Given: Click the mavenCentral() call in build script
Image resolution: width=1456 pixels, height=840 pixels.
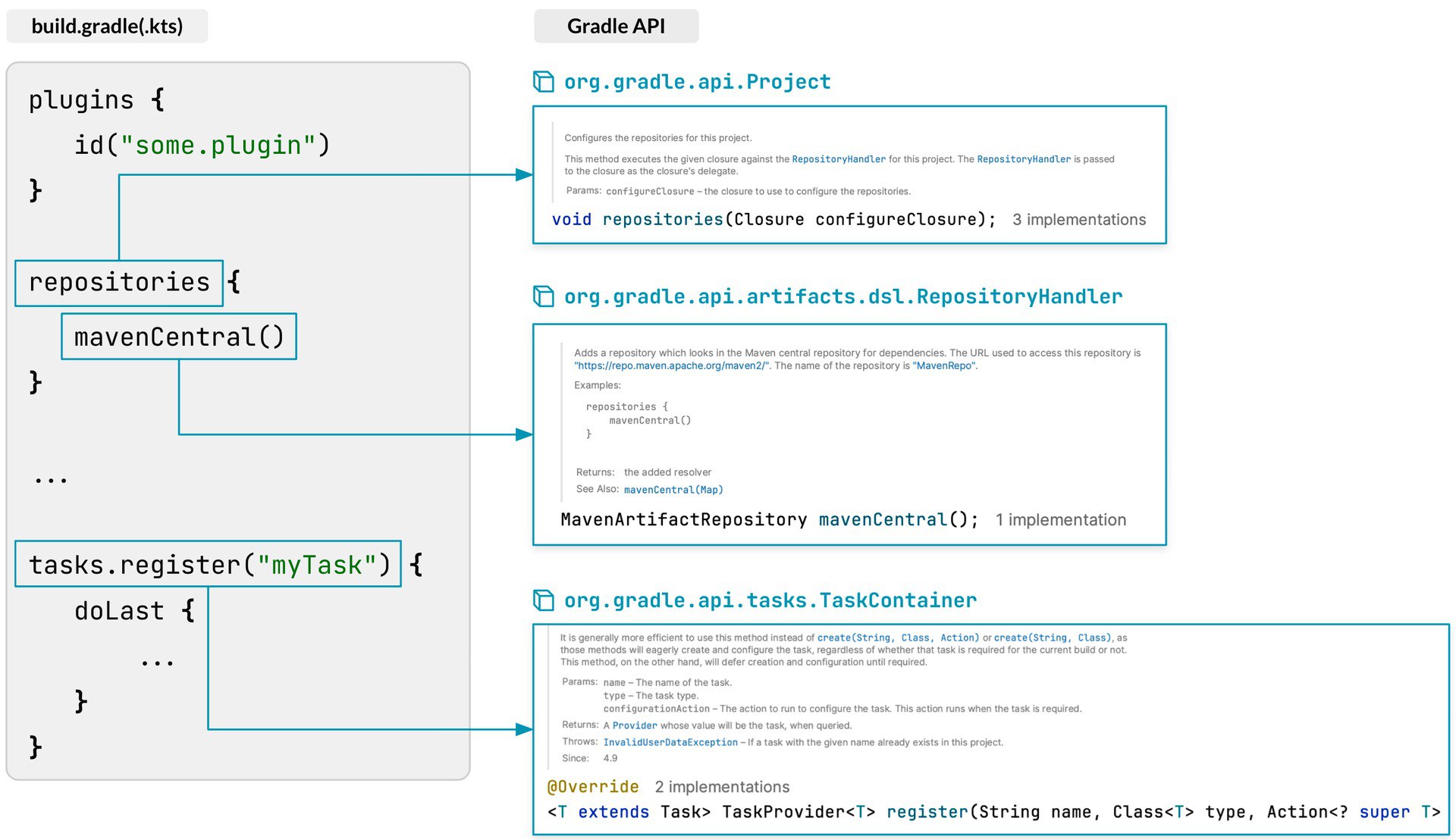Looking at the screenshot, I should pyautogui.click(x=179, y=337).
